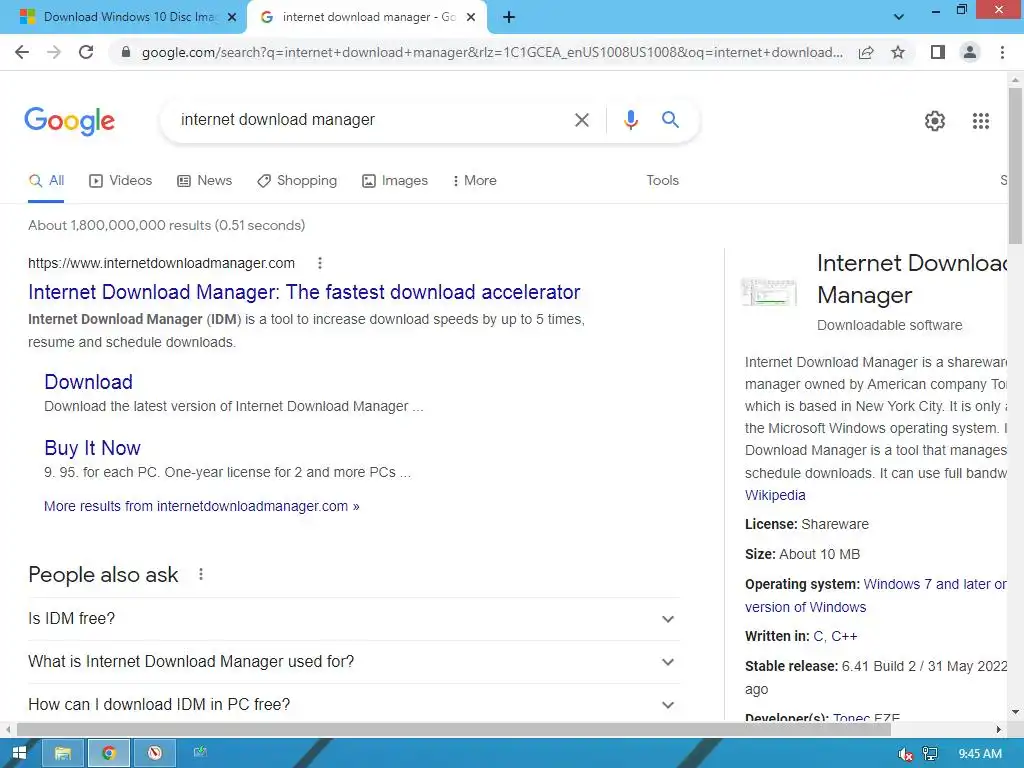Switch to Images results
The image size is (1024, 768).
point(395,181)
